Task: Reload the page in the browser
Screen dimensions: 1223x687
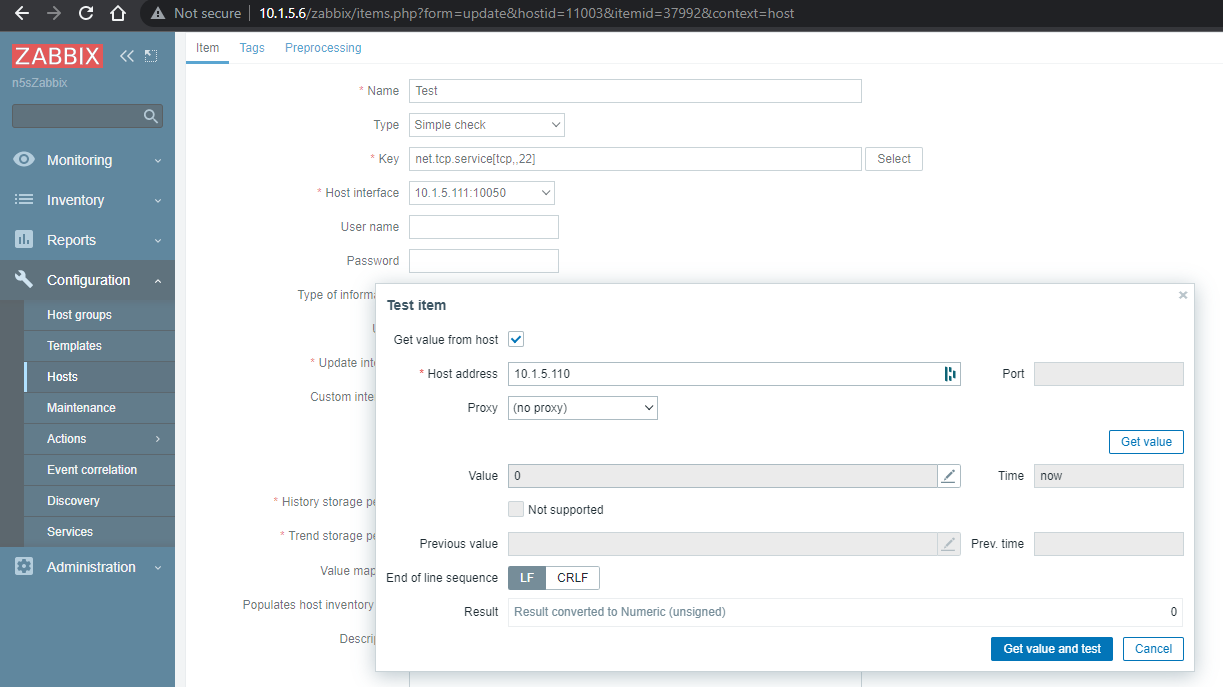Action: pos(86,14)
